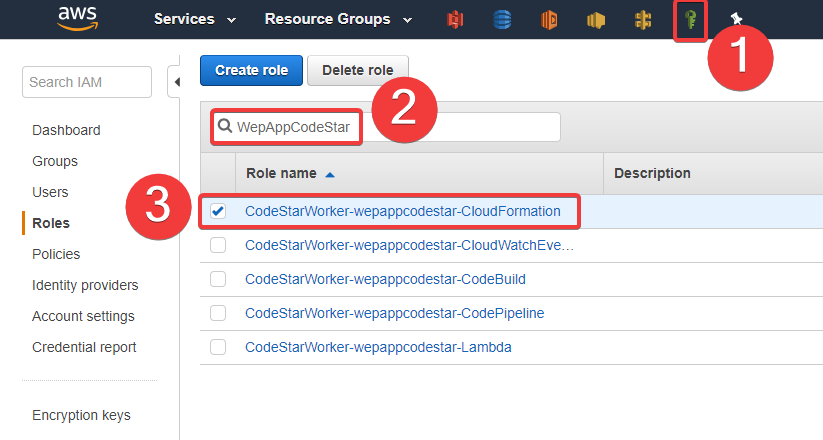Select Roles in the IAM sidebar
Viewport: 823px width, 440px height.
tap(51, 223)
